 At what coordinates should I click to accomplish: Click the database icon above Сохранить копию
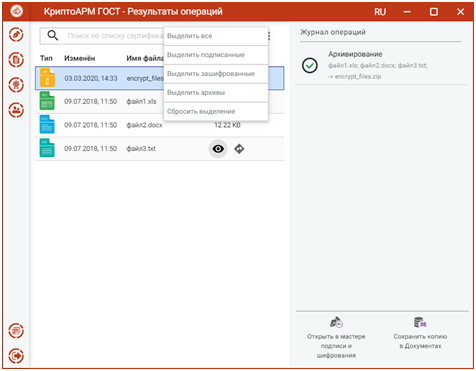point(420,322)
